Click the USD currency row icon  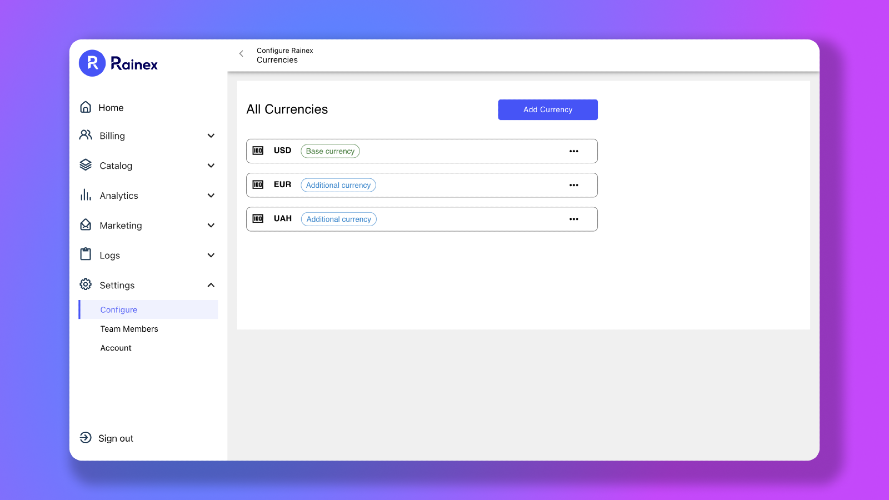tap(258, 151)
